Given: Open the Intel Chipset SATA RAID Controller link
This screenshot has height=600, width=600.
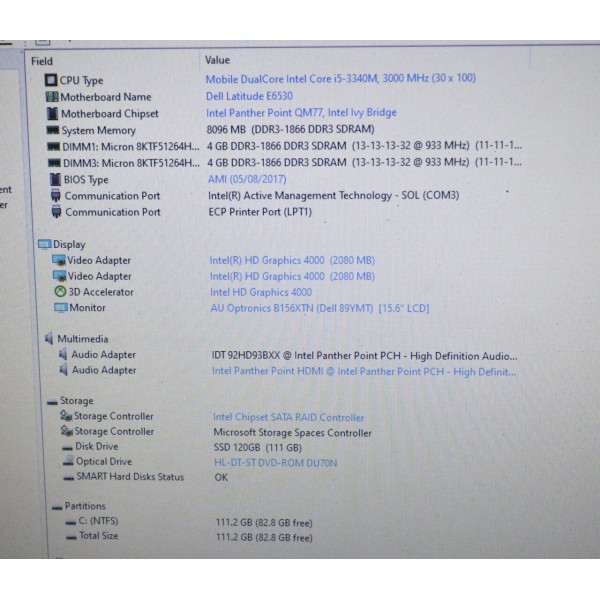Looking at the screenshot, I should [x=289, y=417].
